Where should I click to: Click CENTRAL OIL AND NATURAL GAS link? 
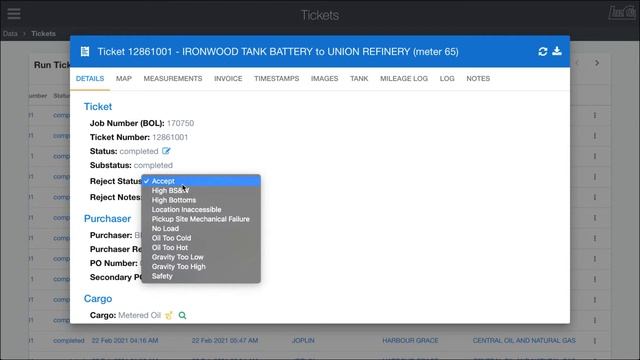pyautogui.click(x=524, y=340)
